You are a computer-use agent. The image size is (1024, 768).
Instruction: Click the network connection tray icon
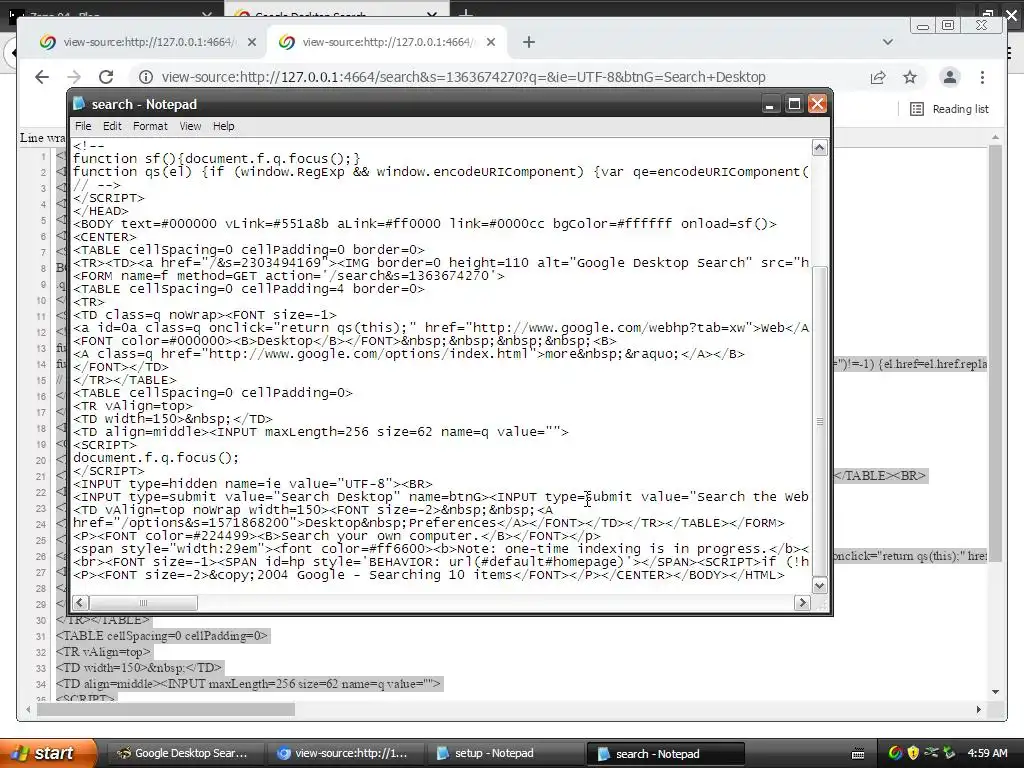point(931,753)
